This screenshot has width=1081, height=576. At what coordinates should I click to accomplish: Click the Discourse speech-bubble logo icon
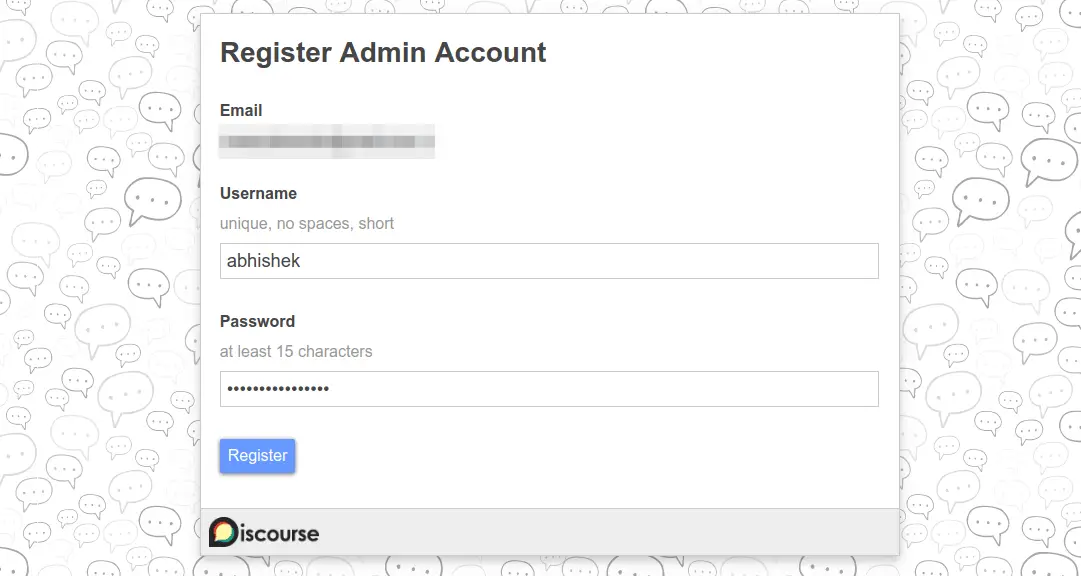tap(221, 531)
